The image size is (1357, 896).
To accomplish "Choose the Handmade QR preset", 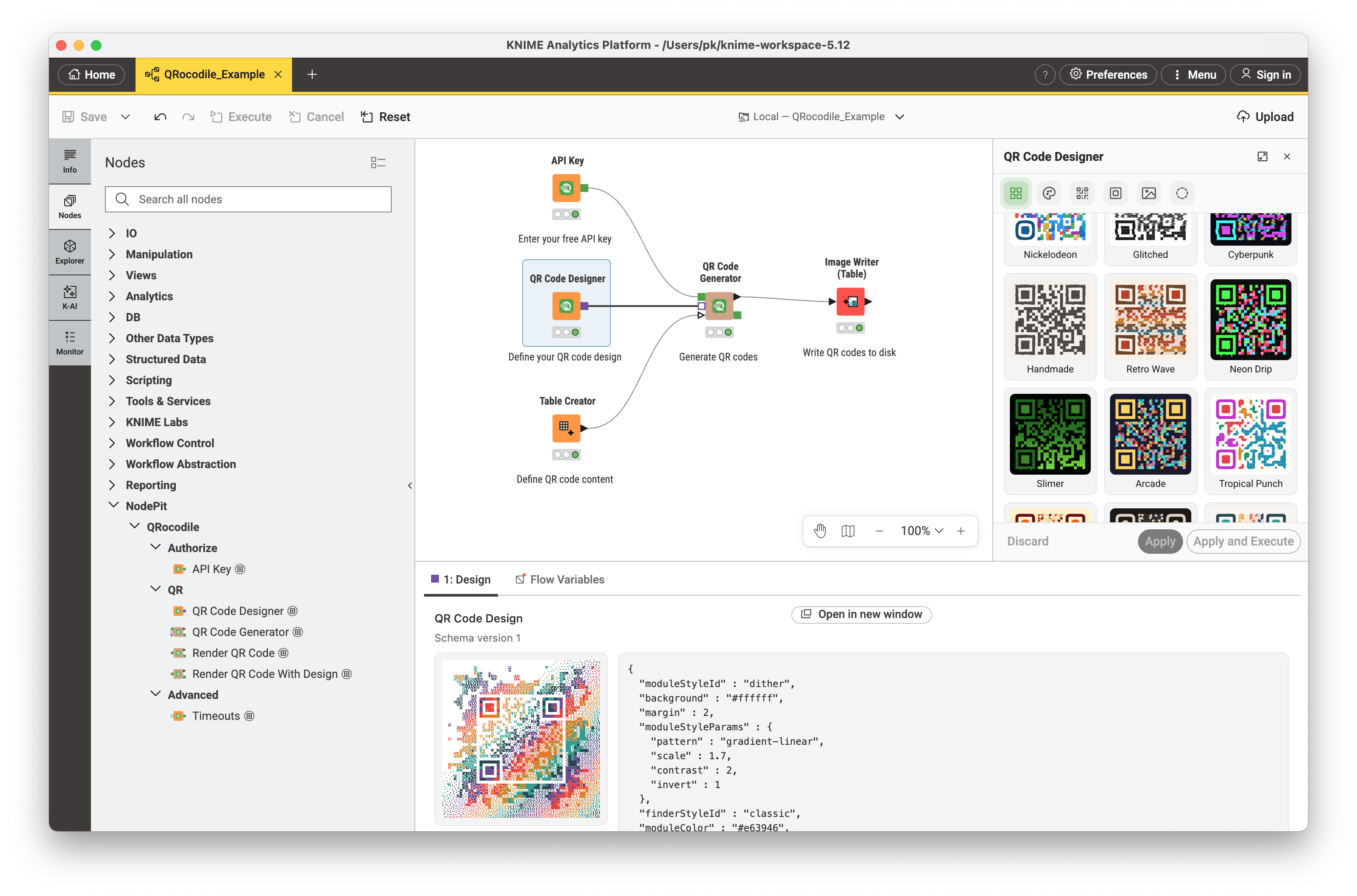I will tap(1050, 327).
